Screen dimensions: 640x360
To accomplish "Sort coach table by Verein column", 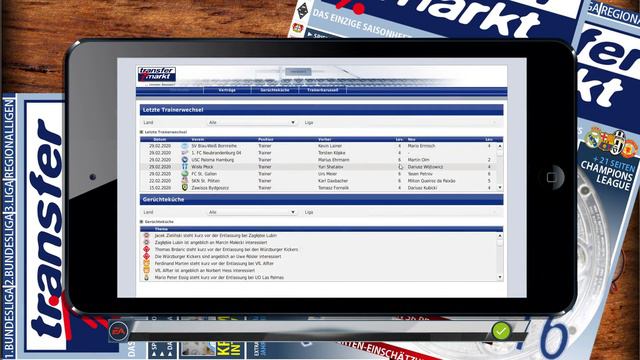I will click(x=198, y=140).
